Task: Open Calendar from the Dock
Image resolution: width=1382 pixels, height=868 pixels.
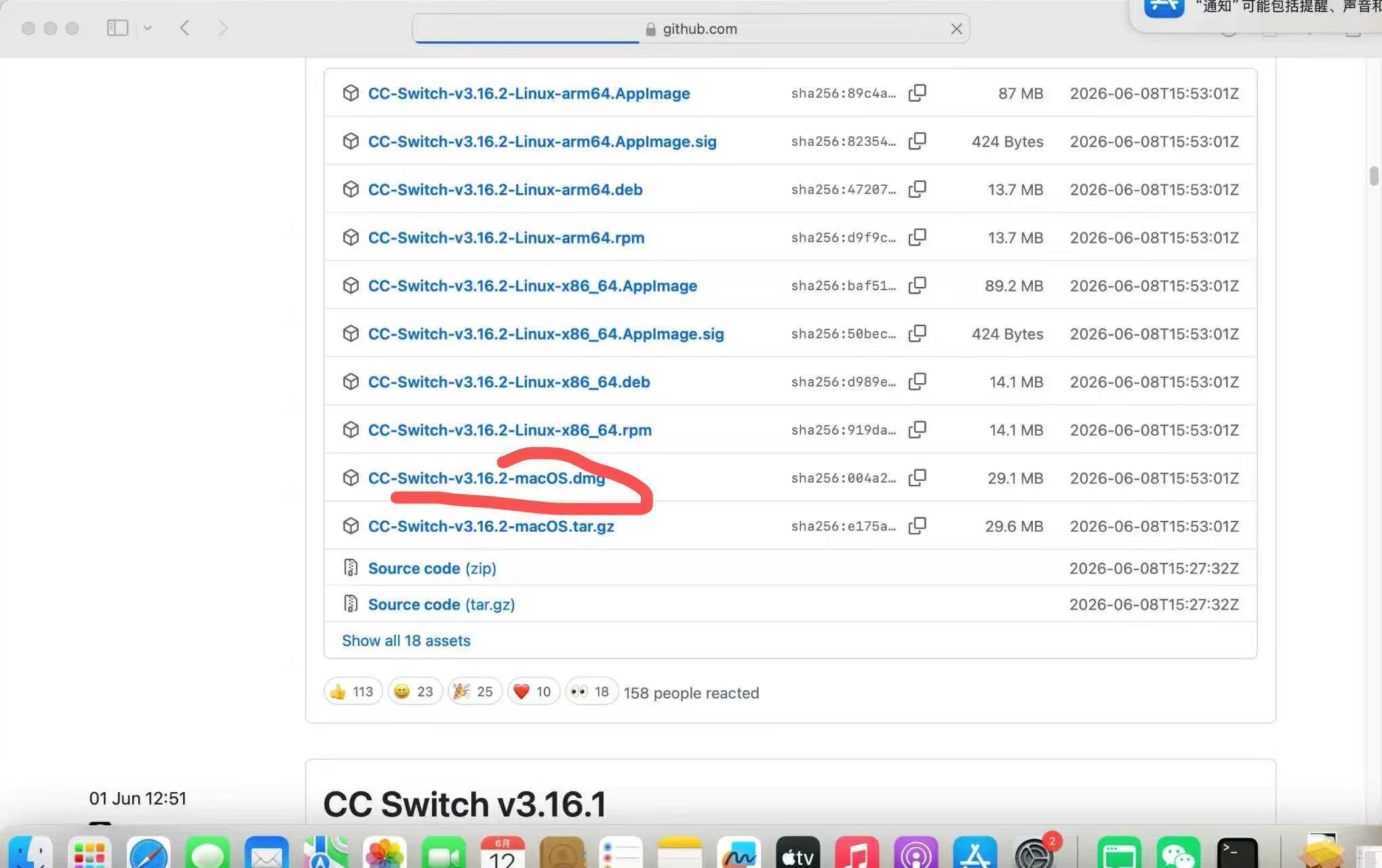Action: (x=502, y=852)
